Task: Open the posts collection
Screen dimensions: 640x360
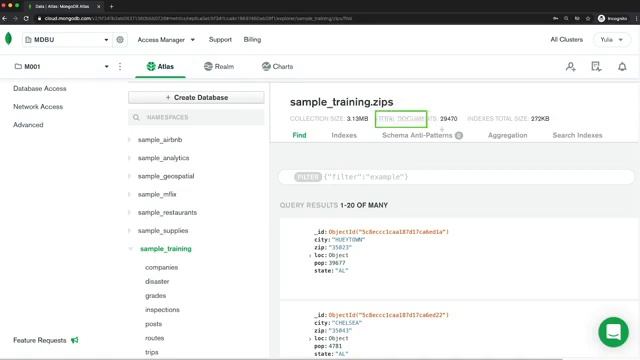Action: (153, 324)
